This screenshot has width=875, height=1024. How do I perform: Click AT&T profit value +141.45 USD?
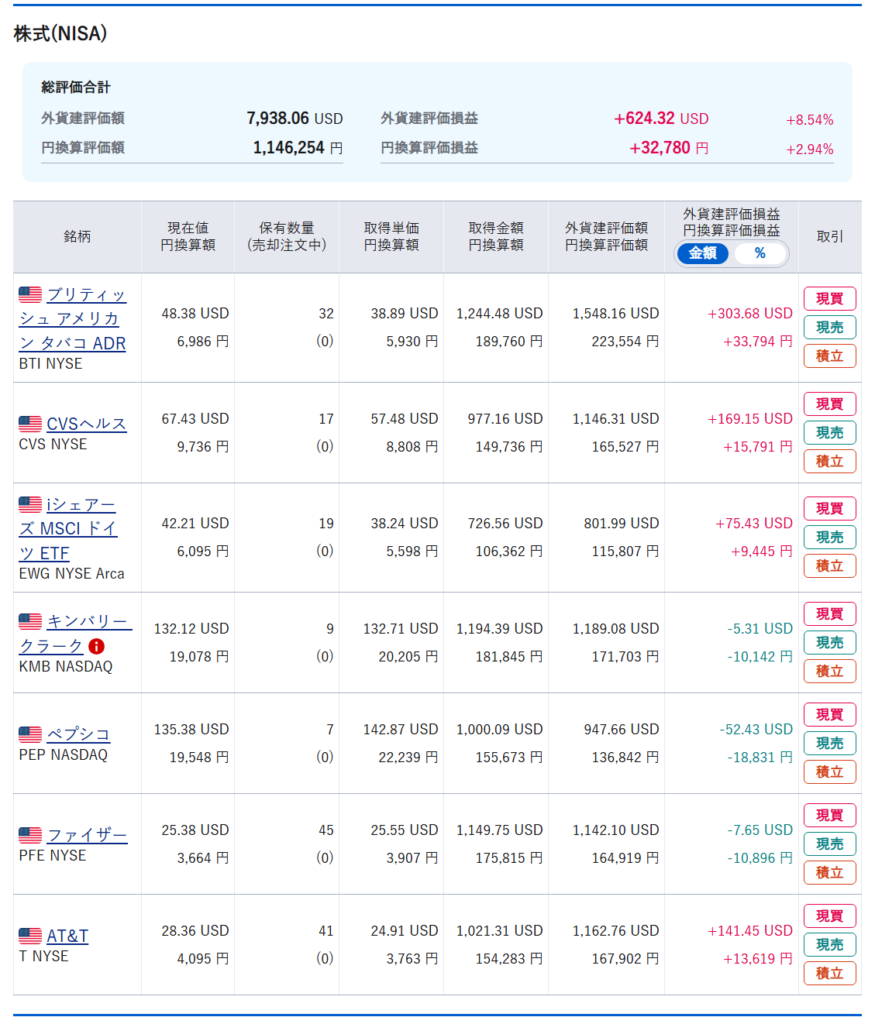tap(750, 931)
